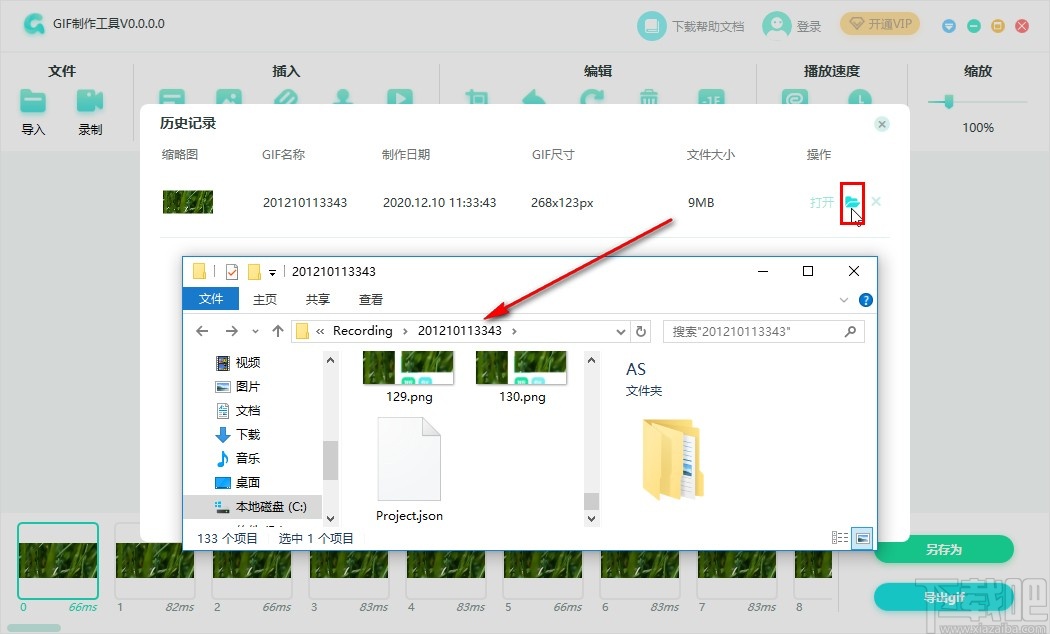Switch Explorer to large thumbnails view

point(862,538)
